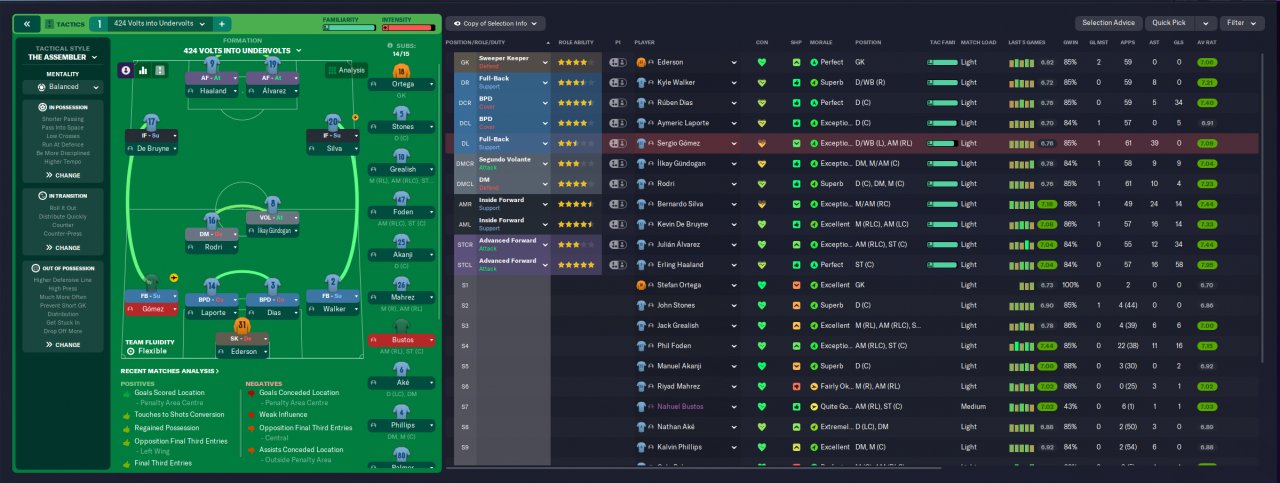Image resolution: width=1280 pixels, height=483 pixels.
Task: Open Copy of Selection Info view dropdown
Action: [495, 22]
